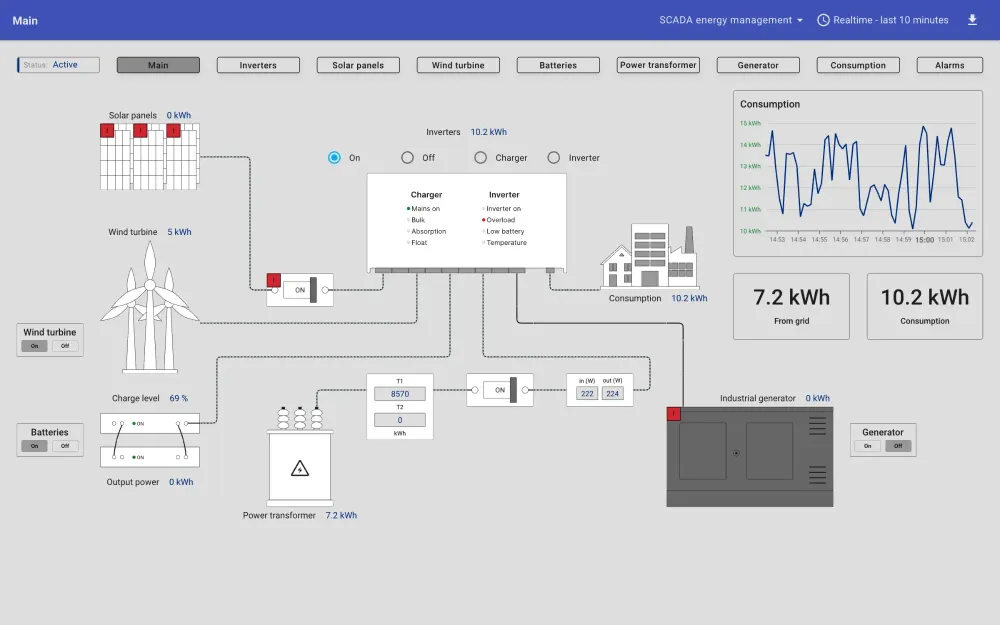Click the T2 value field 0
1000x625 pixels.
point(400,420)
